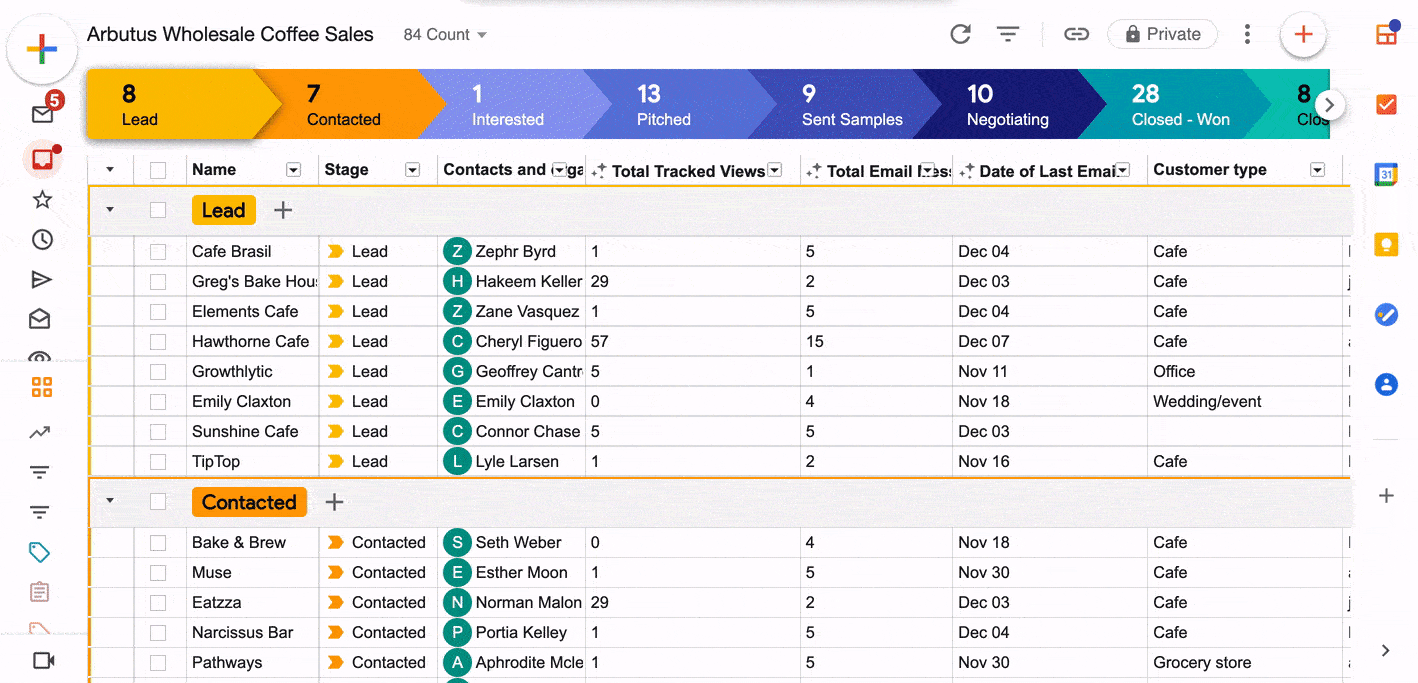
Task: Open Google Keep icon in side panel
Action: pyautogui.click(x=1386, y=245)
